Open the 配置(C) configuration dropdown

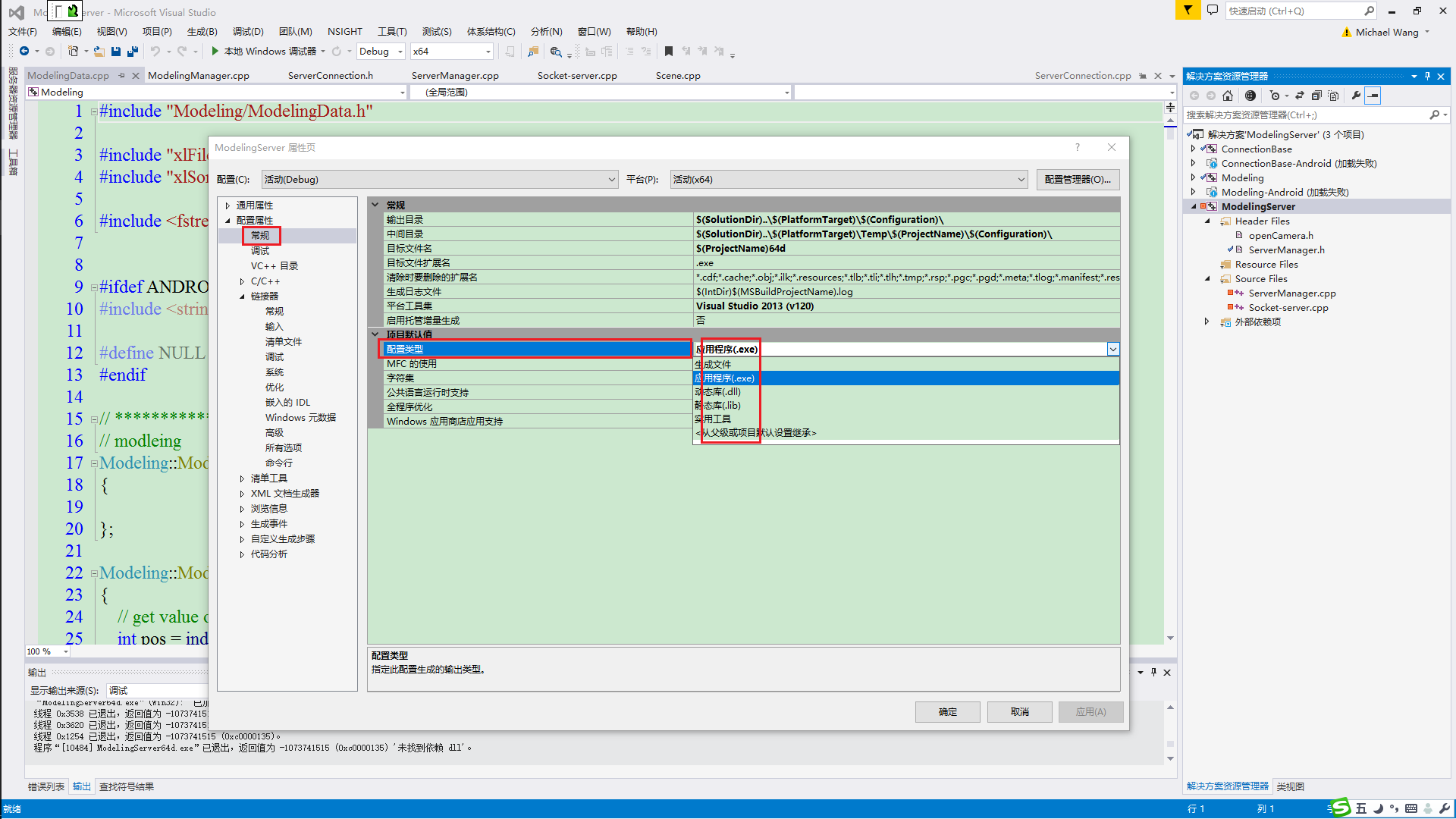click(x=611, y=180)
